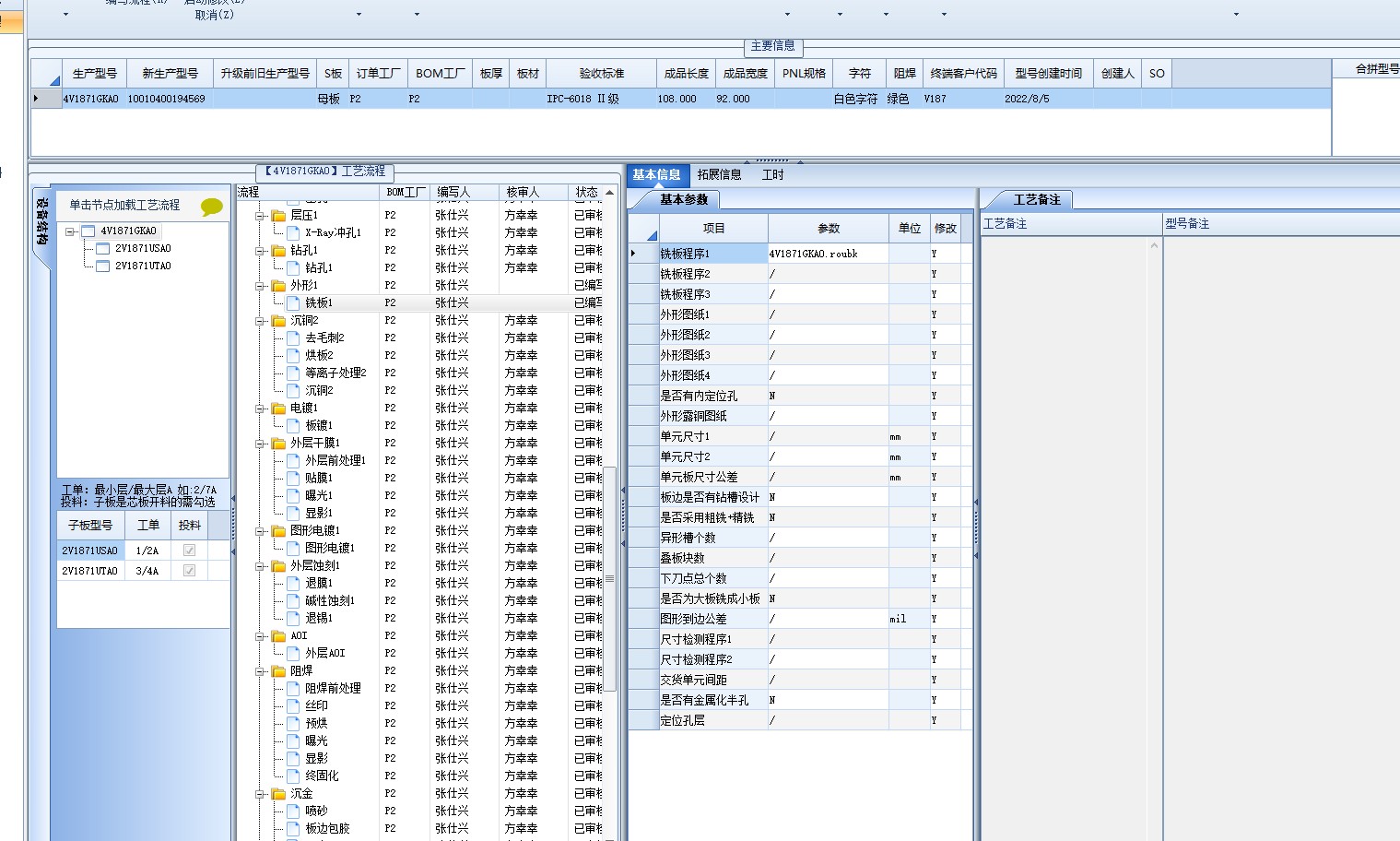
Task: Click the node icon of 4V1871GKA0 in left tree
Action: pyautogui.click(x=88, y=231)
